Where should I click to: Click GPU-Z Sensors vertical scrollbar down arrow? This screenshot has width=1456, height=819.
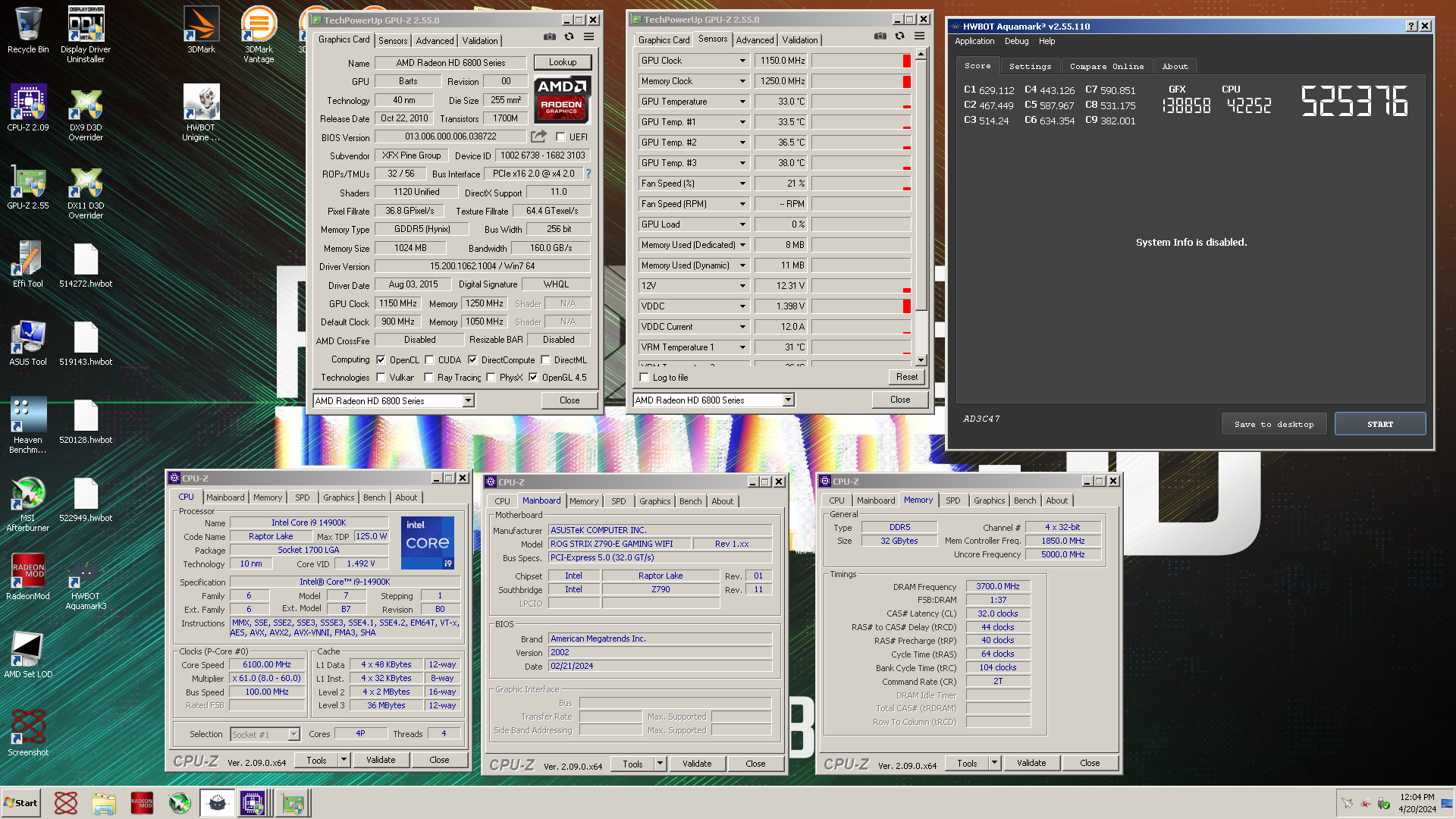point(921,361)
